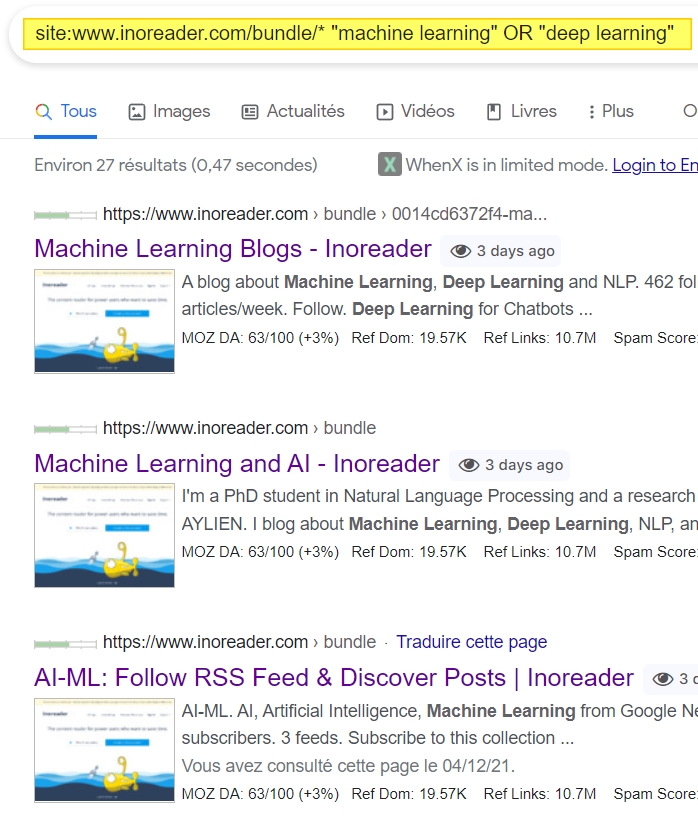Click the score bar beside first result URL
The height and width of the screenshot is (823, 698).
[66, 215]
